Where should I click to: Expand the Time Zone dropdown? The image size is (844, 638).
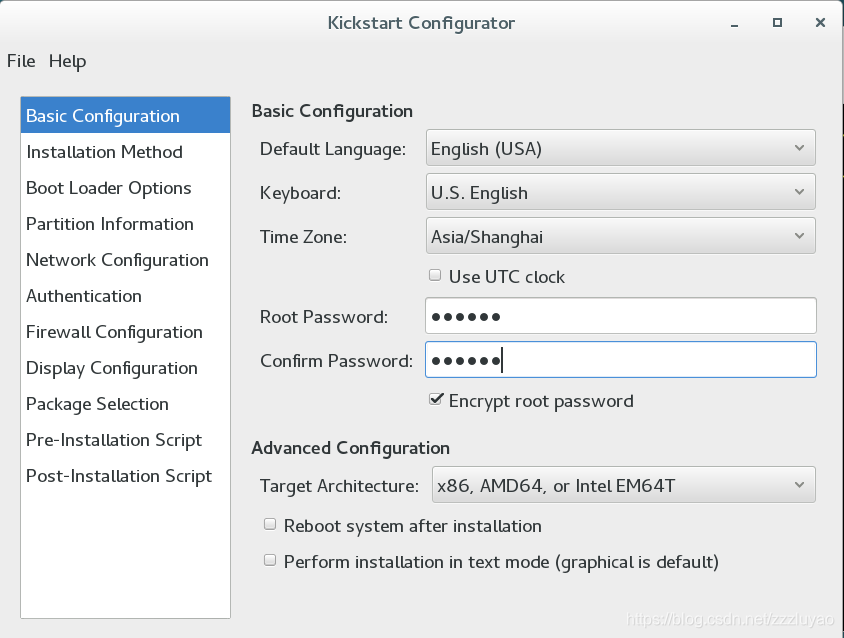click(x=621, y=236)
